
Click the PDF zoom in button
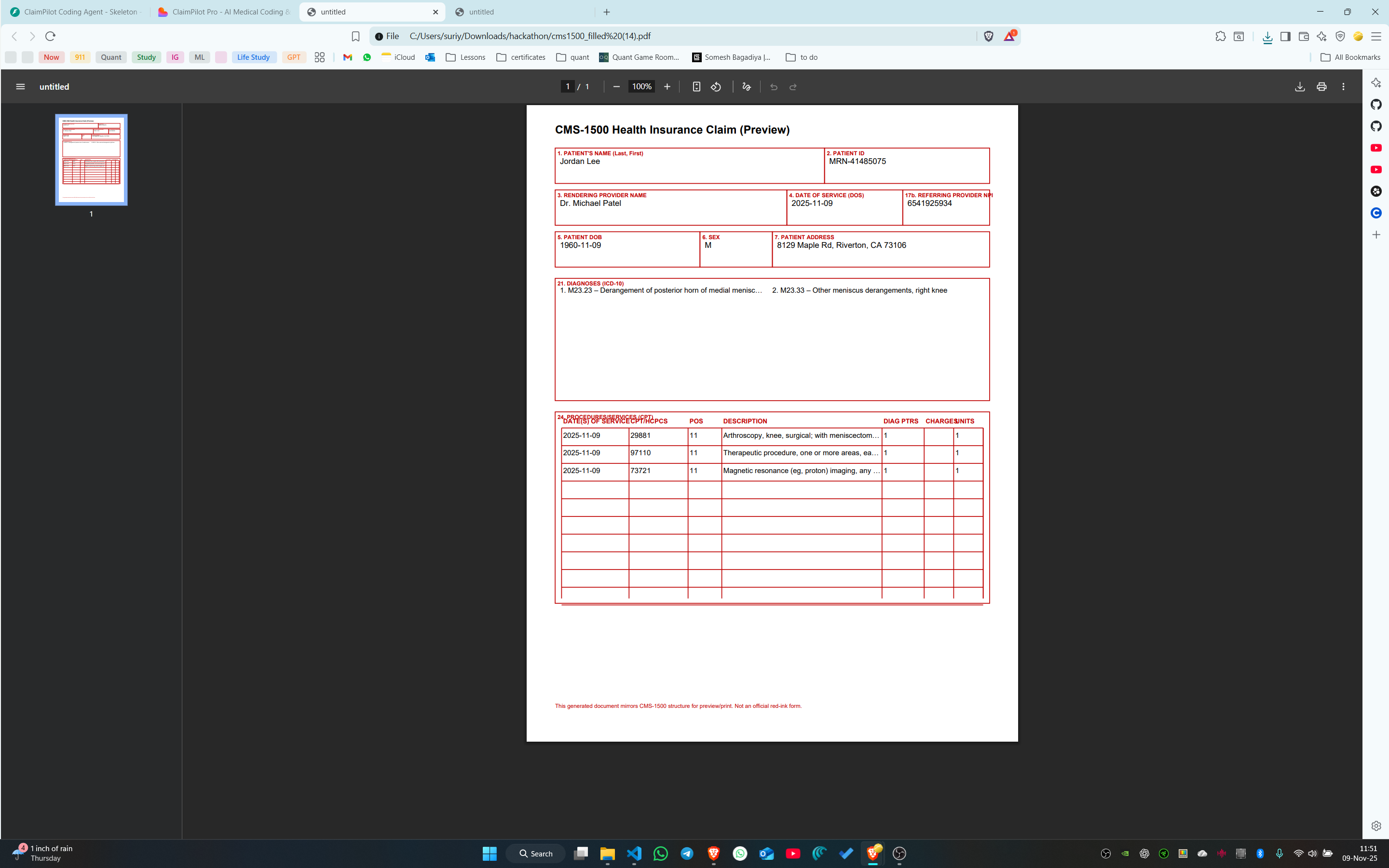667,87
